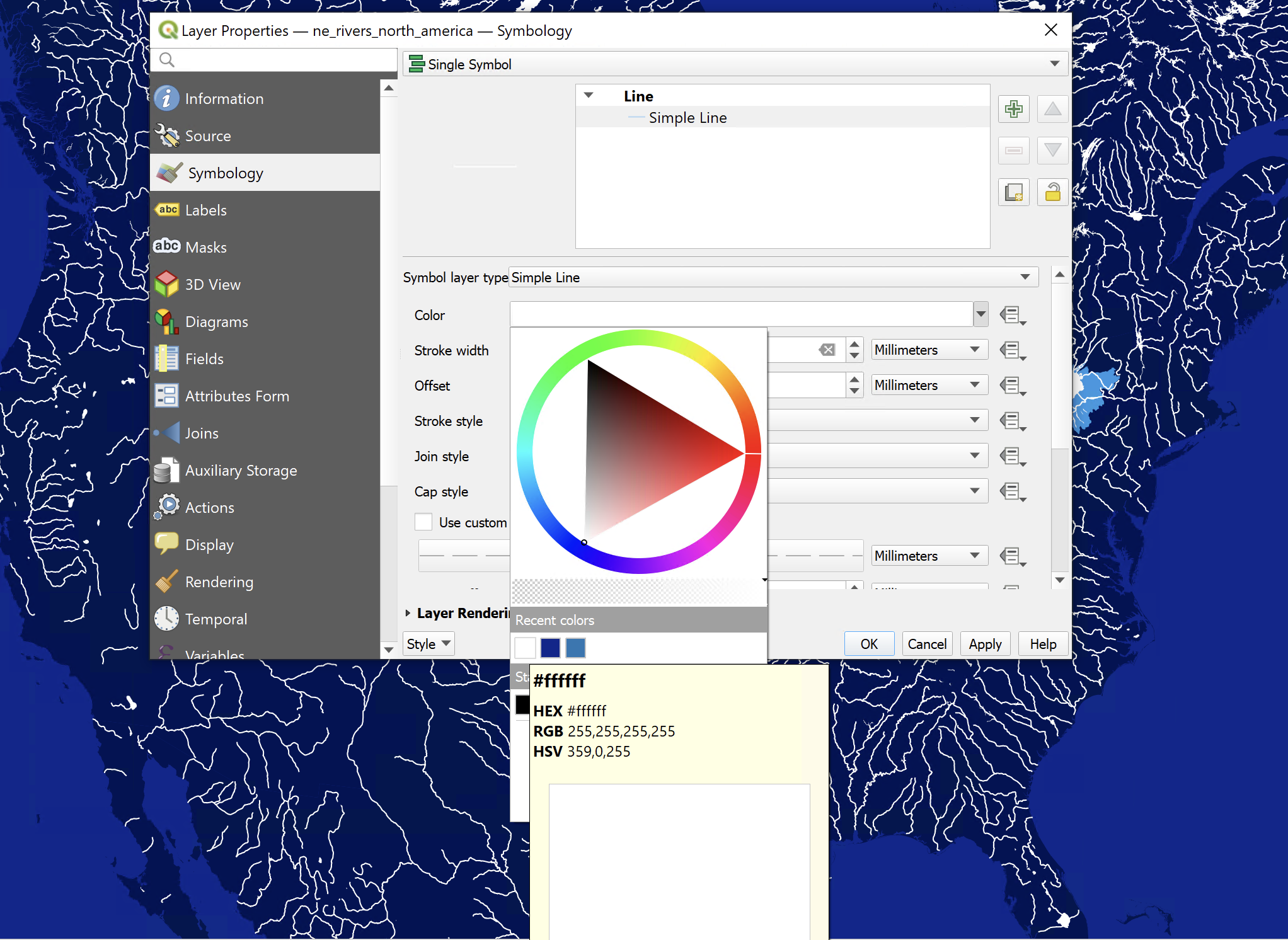Screen dimensions: 1288x940
Task: Open data-defined override for Stroke width
Action: click(1012, 350)
